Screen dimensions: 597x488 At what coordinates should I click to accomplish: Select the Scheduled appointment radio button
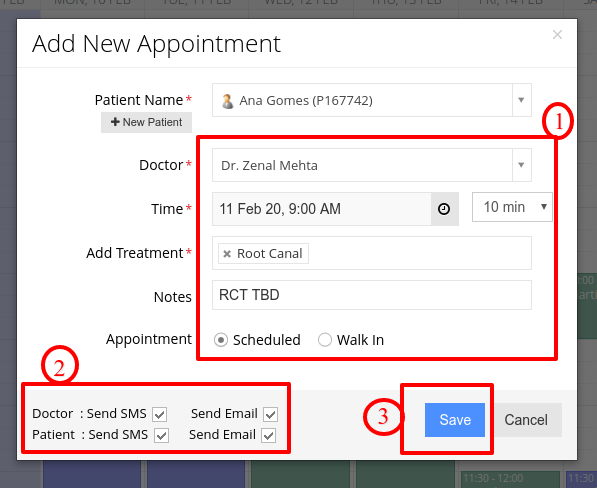[221, 340]
